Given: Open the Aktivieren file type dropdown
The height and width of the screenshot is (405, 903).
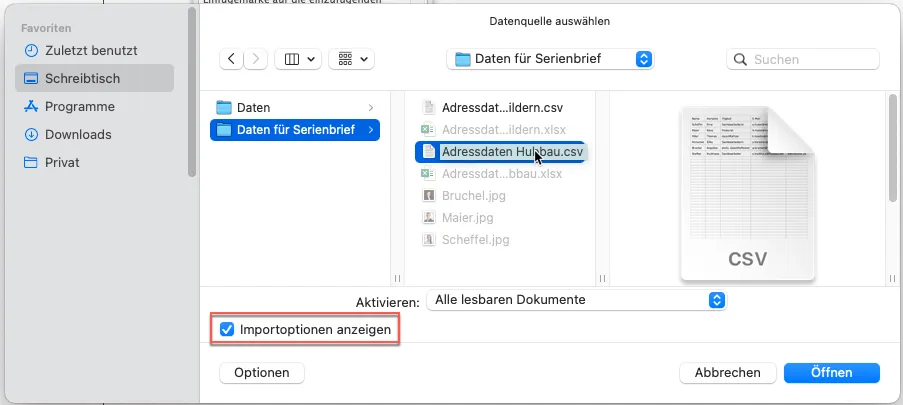Looking at the screenshot, I should tap(576, 299).
